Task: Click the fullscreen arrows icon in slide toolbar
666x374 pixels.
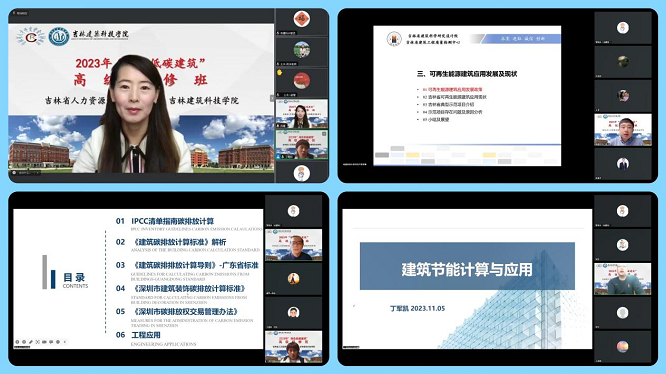Action: pos(38,342)
